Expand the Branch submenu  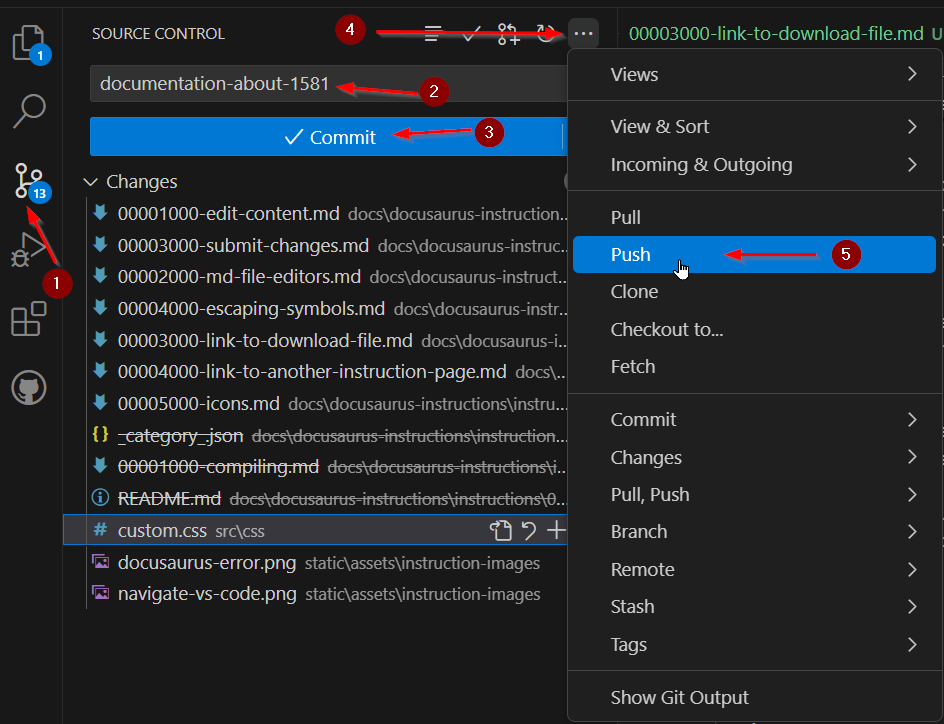point(755,532)
